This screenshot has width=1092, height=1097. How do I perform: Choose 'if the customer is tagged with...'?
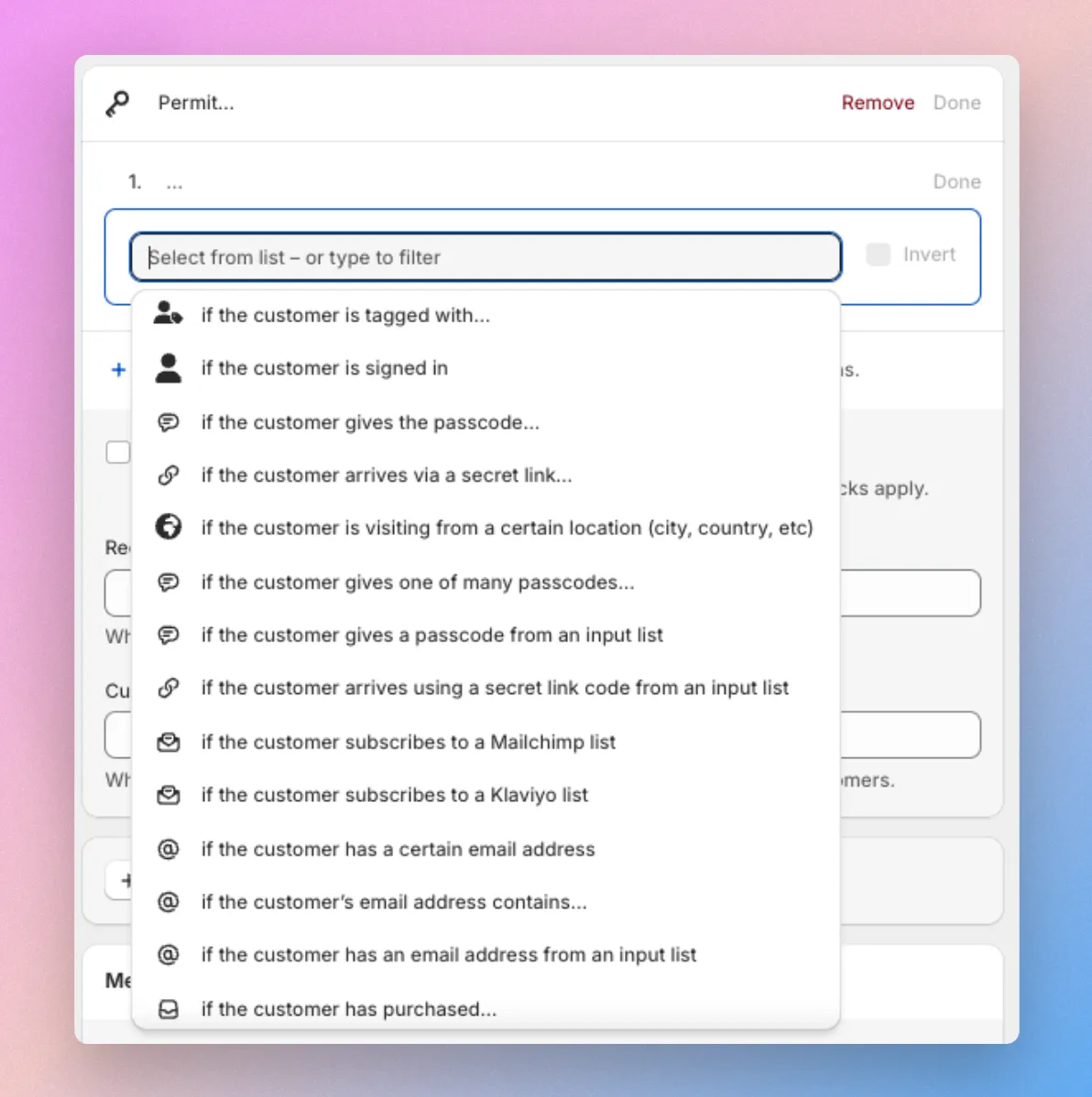tap(486, 315)
